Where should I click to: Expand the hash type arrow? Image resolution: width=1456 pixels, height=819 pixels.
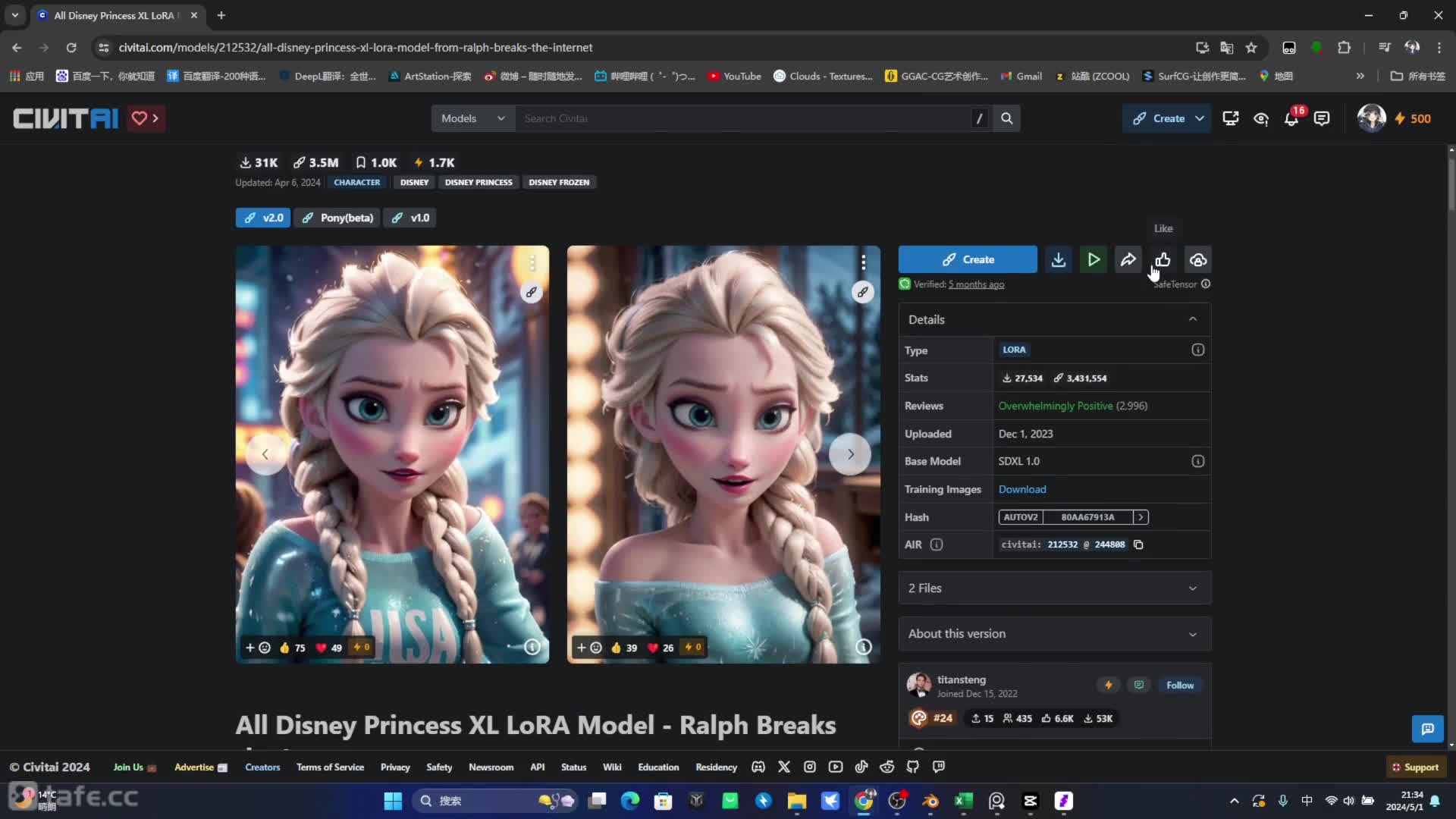(1141, 517)
